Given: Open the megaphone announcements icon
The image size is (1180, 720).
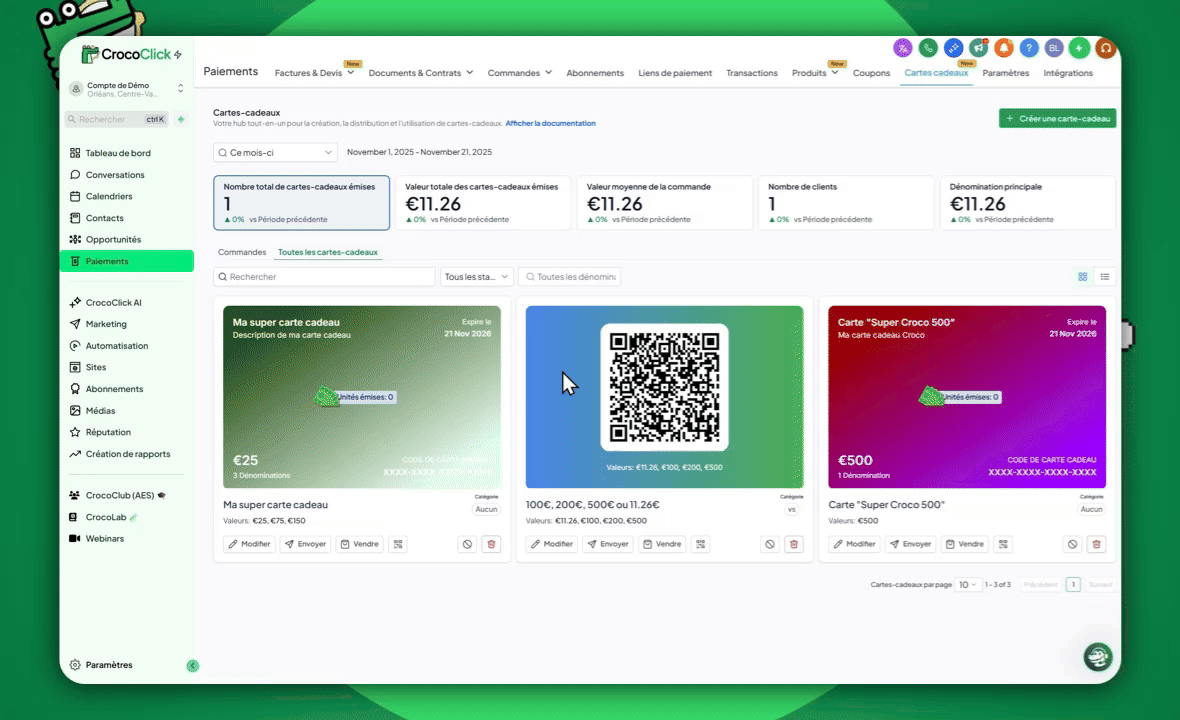Looking at the screenshot, I should tap(978, 48).
